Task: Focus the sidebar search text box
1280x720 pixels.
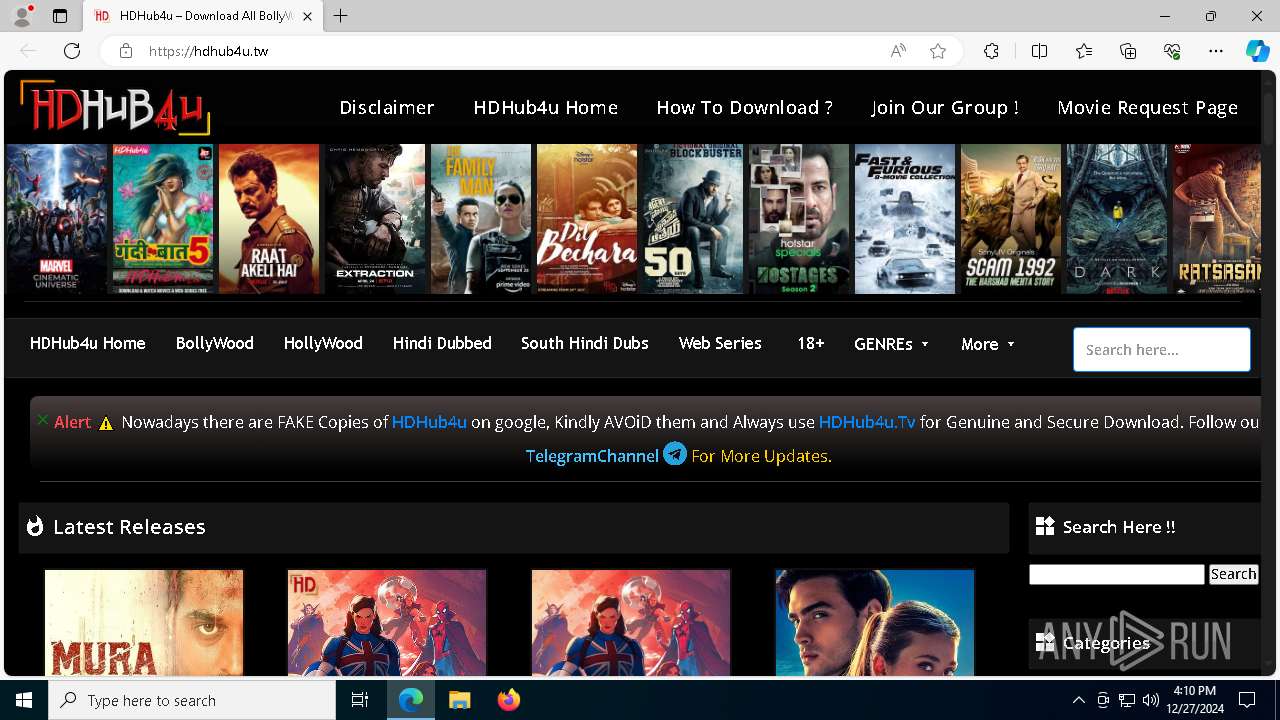Action: pyautogui.click(x=1117, y=574)
